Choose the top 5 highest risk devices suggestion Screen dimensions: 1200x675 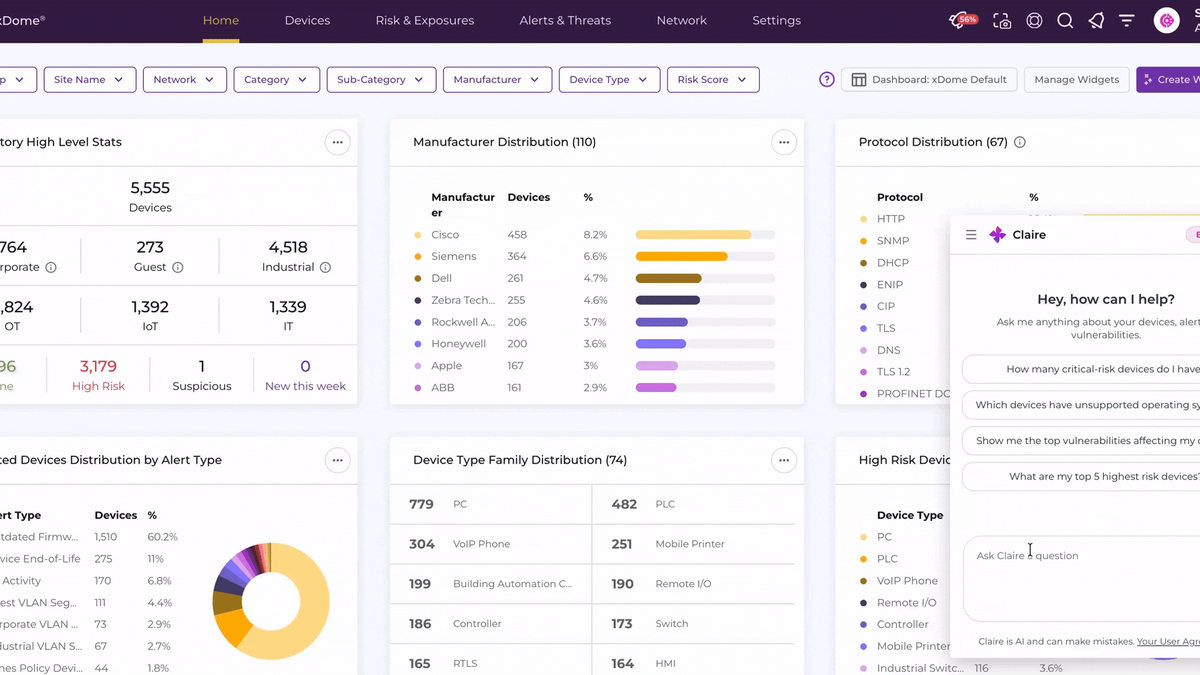(1081, 477)
